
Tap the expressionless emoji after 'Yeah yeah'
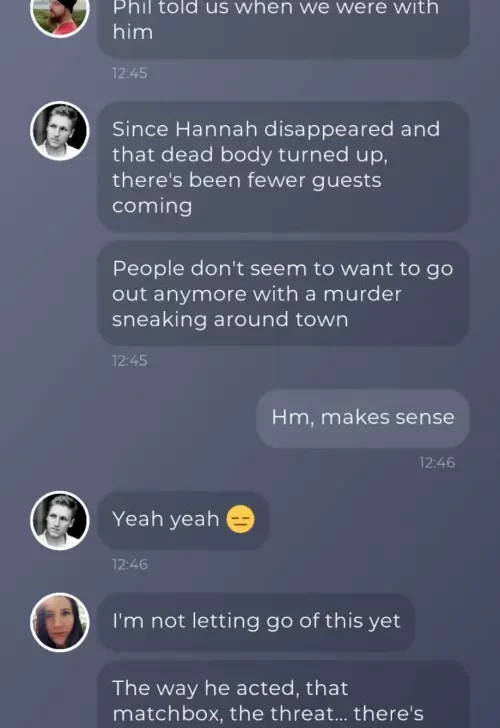click(x=240, y=519)
